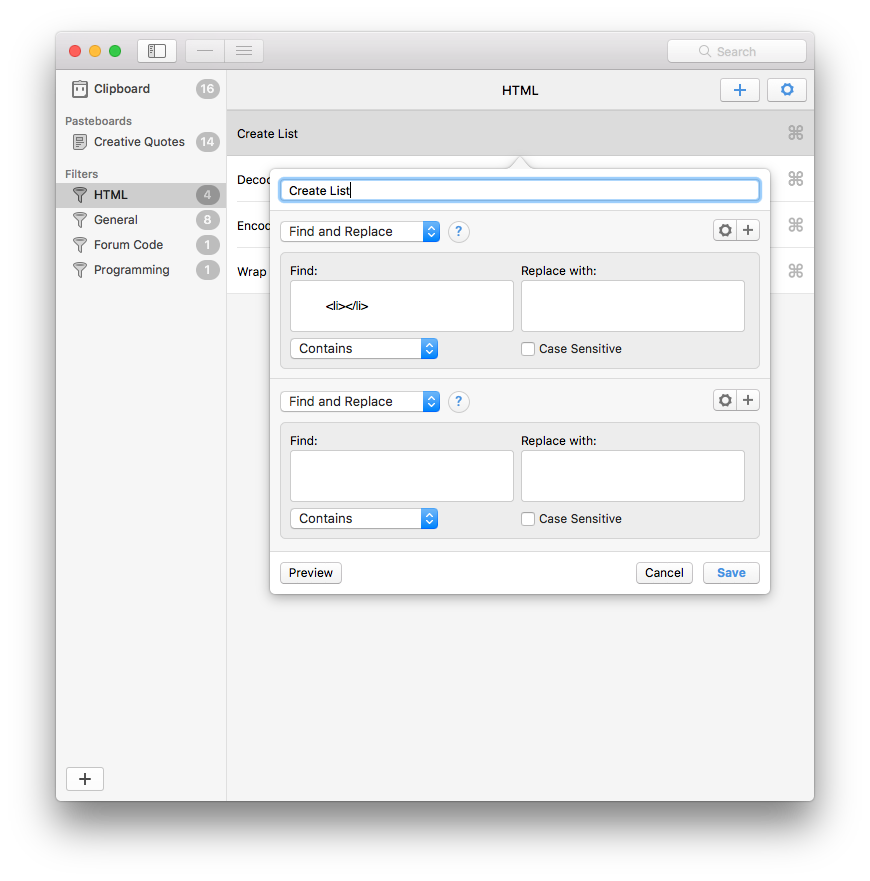Preview the Create List filter
This screenshot has width=870, height=881.
coord(310,572)
